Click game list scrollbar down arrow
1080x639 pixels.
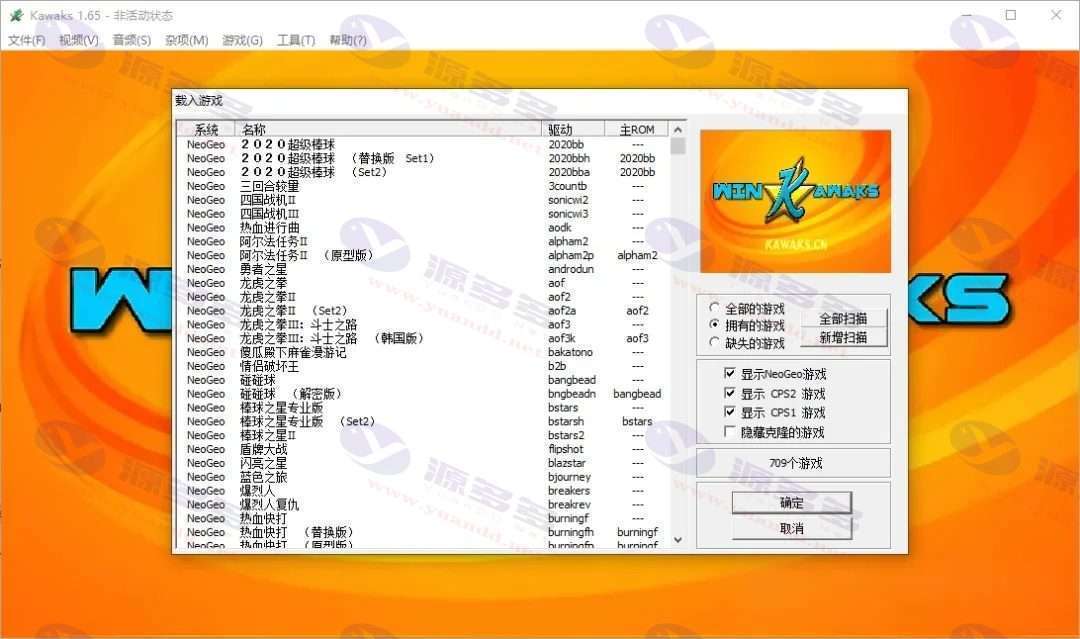click(x=678, y=540)
